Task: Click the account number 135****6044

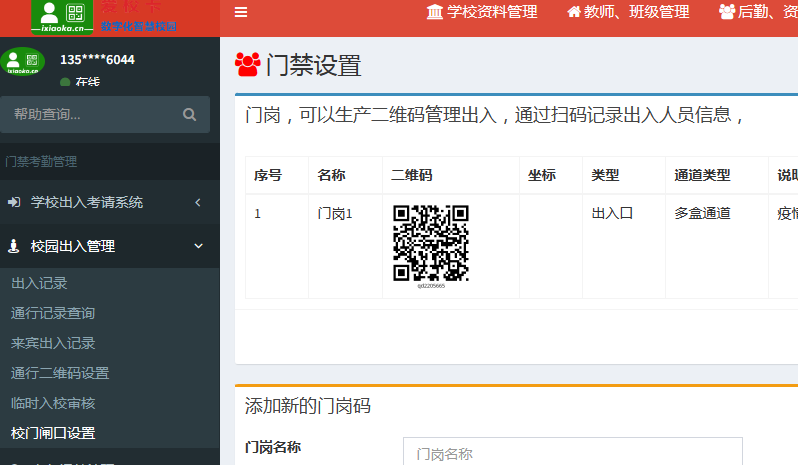Action: point(97,60)
